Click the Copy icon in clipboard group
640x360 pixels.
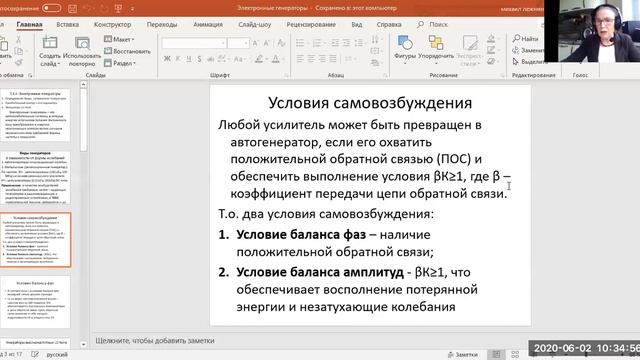click(x=18, y=51)
